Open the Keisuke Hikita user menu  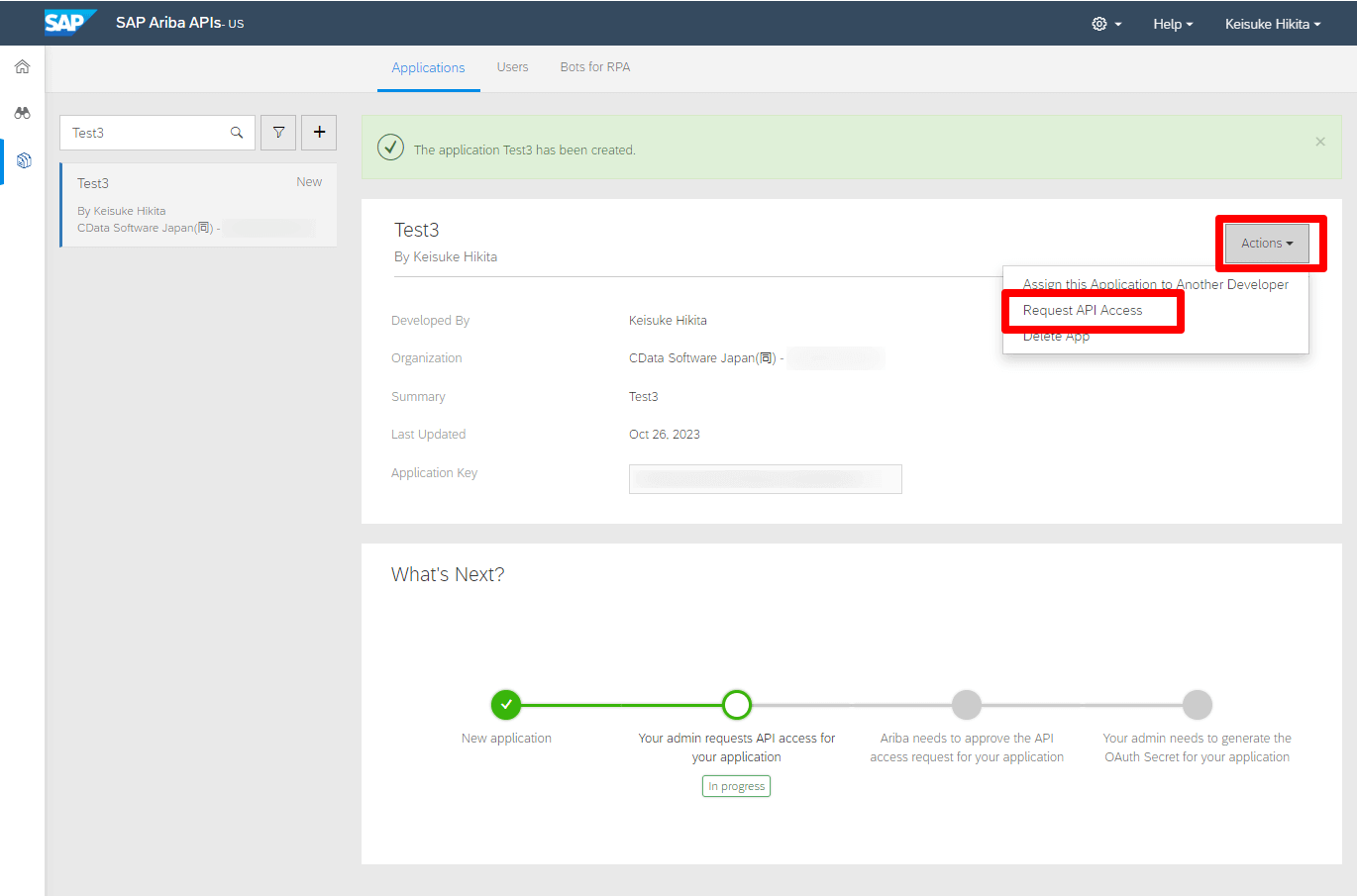tap(1273, 24)
